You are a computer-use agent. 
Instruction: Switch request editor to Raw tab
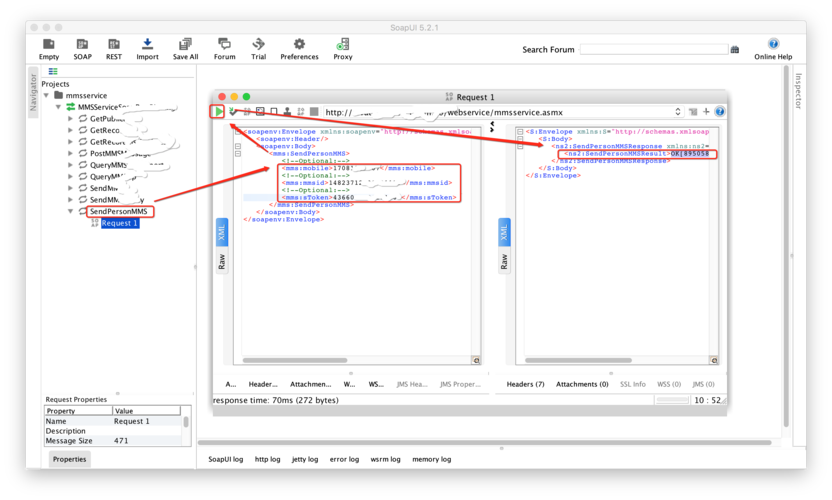point(222,261)
